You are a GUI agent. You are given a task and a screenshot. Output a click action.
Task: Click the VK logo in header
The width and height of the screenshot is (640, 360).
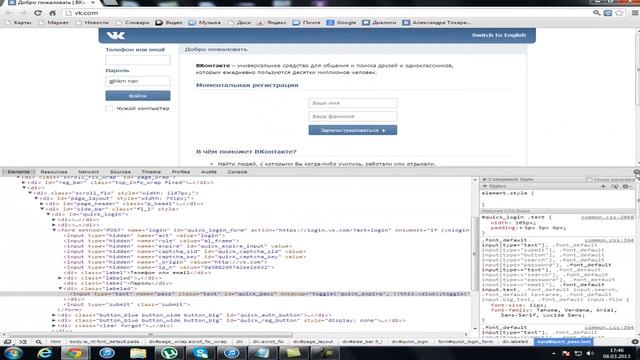pos(116,36)
